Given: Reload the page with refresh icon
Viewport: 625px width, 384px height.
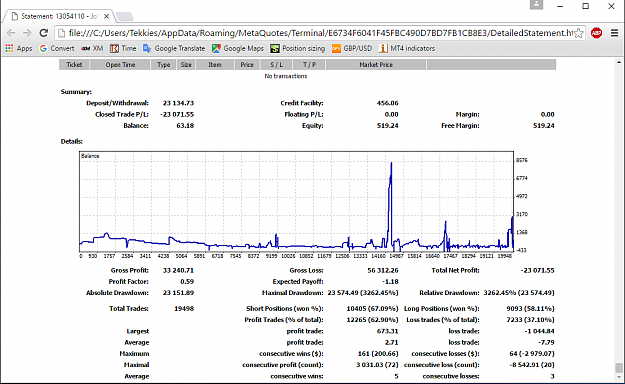Looking at the screenshot, I should click(x=43, y=33).
